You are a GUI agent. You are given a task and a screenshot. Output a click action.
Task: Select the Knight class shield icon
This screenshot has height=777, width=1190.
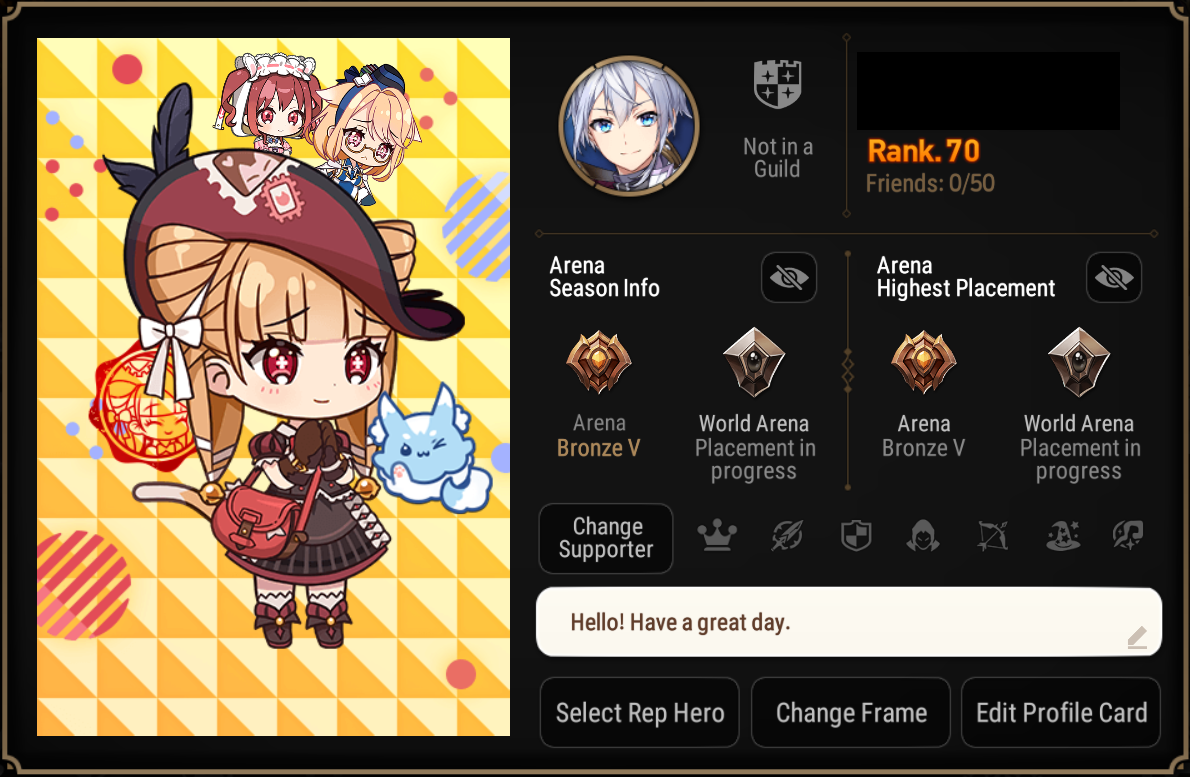tap(856, 536)
